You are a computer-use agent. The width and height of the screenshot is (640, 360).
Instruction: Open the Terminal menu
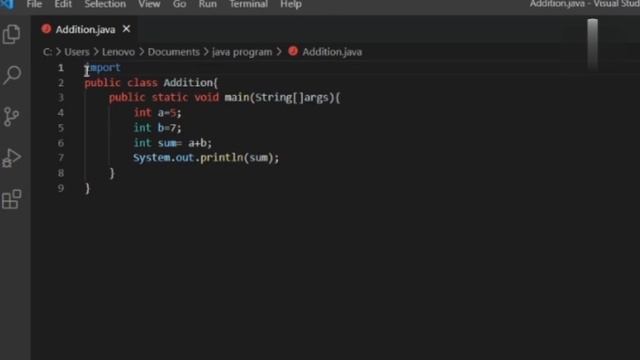[248, 4]
